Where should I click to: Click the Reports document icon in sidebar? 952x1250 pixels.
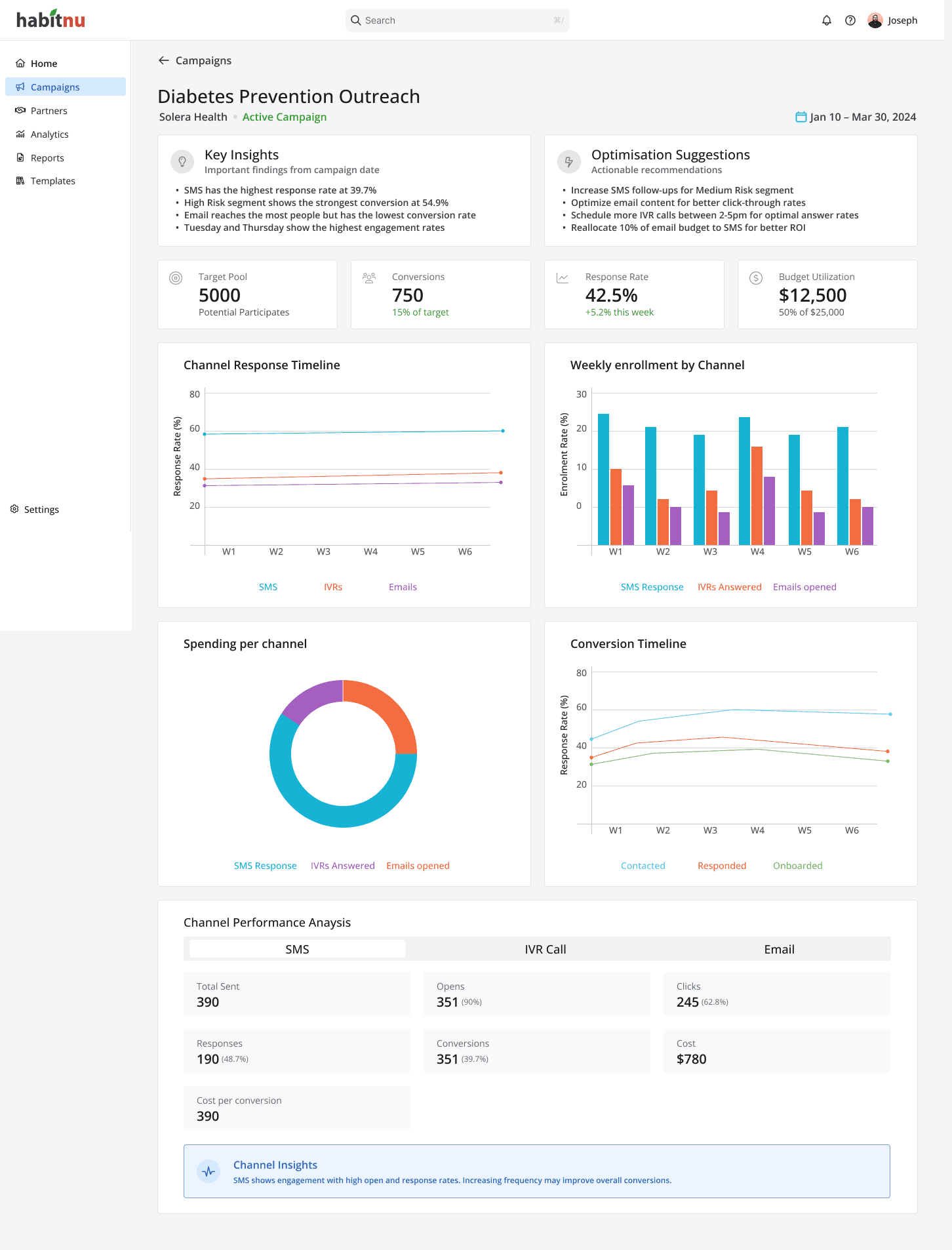20,158
